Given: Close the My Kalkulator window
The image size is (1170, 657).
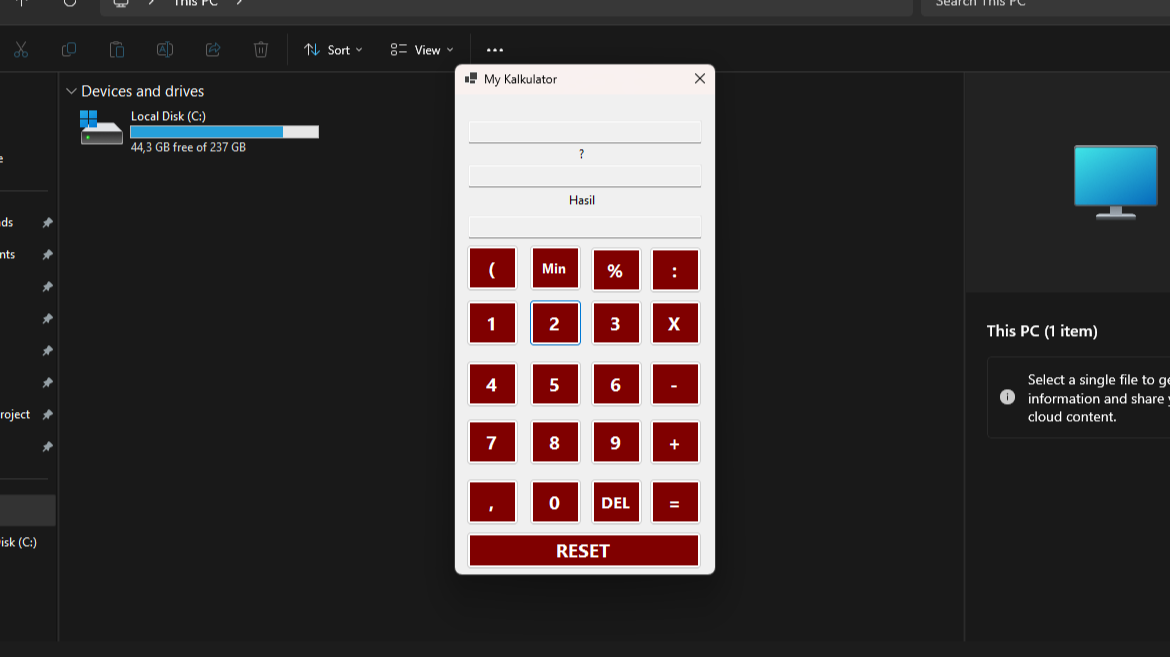Looking at the screenshot, I should click(700, 79).
